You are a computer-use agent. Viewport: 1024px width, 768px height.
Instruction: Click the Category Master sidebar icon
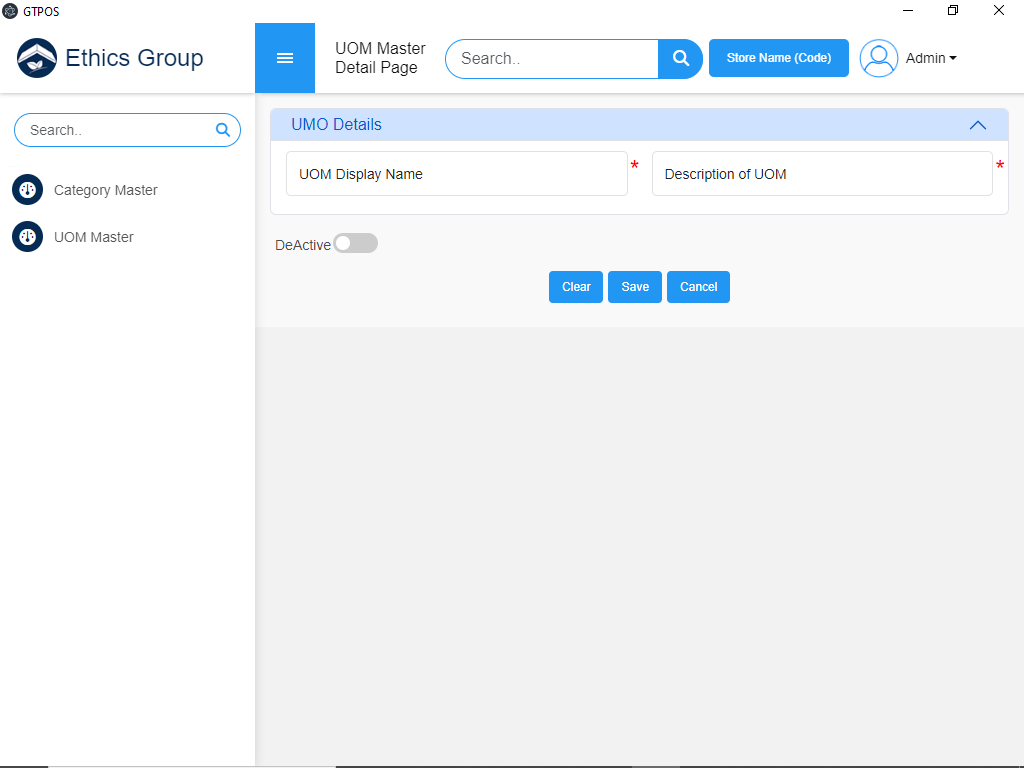pyautogui.click(x=28, y=190)
